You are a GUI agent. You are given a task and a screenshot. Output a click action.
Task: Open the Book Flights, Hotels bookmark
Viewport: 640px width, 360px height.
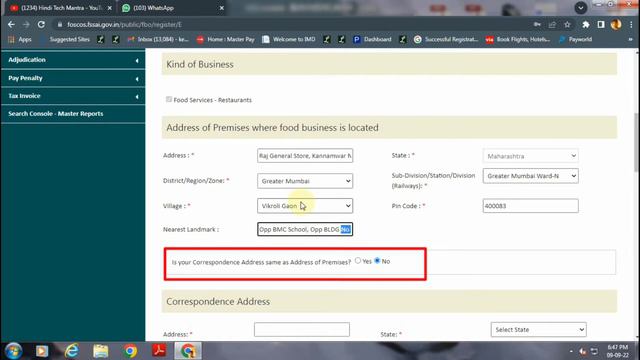click(518, 39)
